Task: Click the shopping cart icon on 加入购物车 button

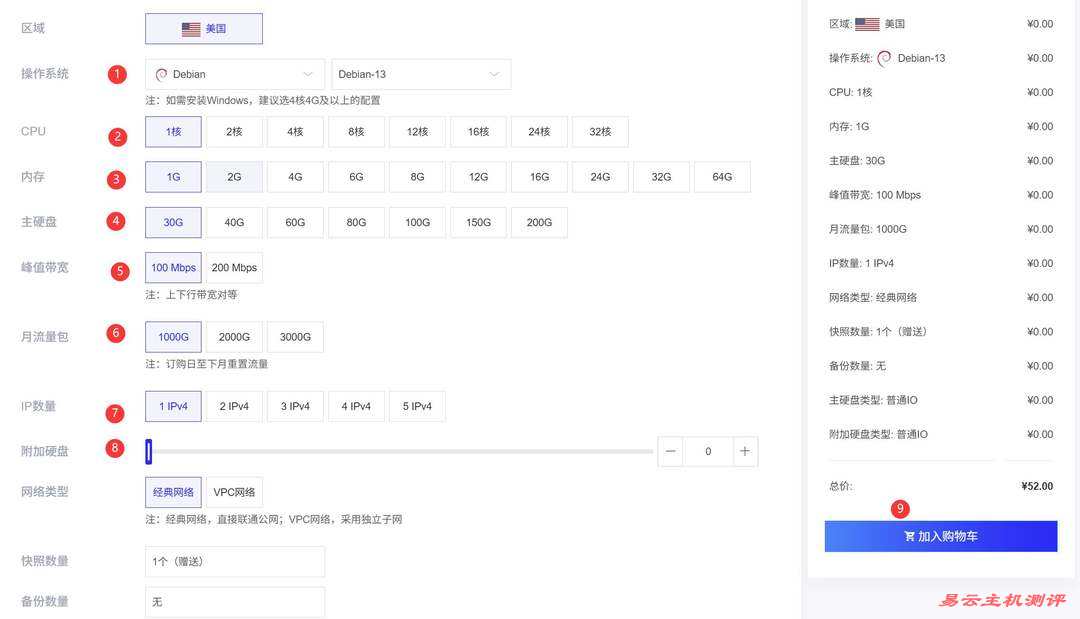Action: pos(909,536)
